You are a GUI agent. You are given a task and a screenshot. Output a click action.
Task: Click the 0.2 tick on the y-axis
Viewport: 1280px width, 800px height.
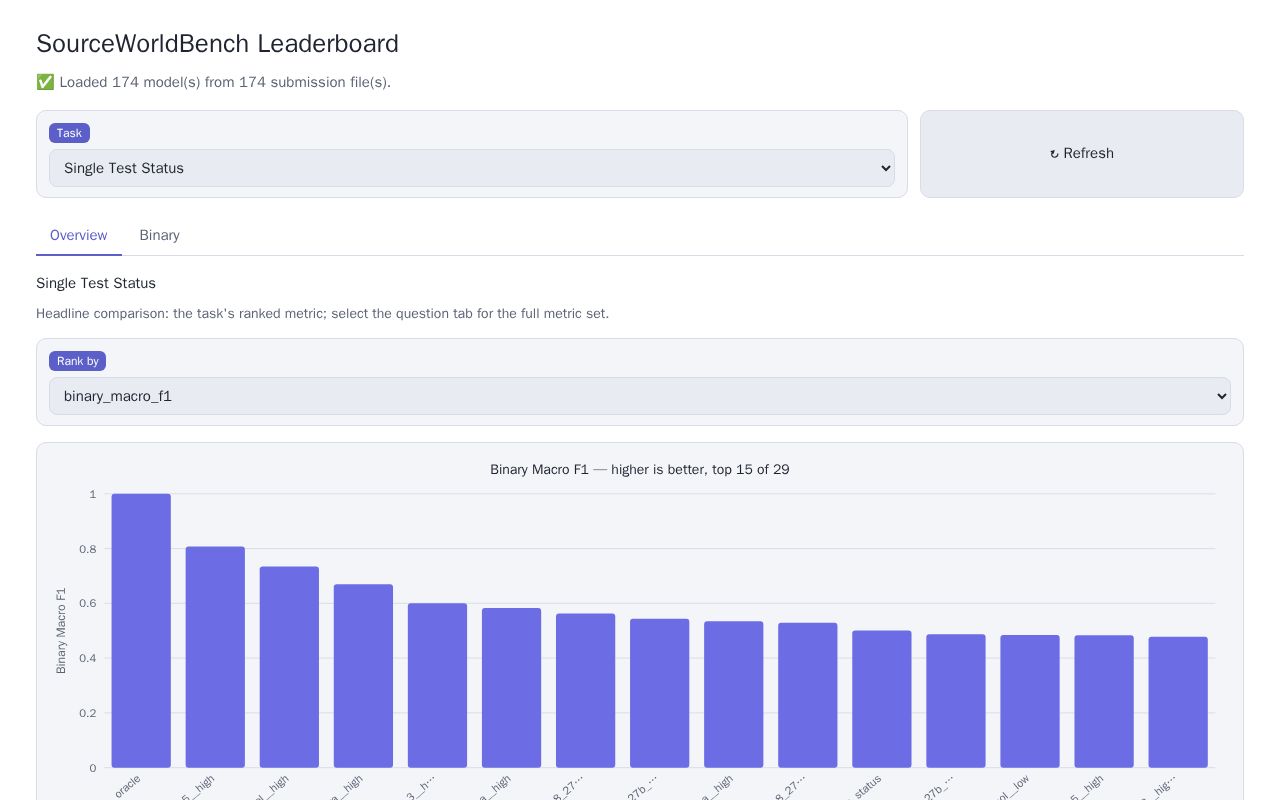coord(90,713)
